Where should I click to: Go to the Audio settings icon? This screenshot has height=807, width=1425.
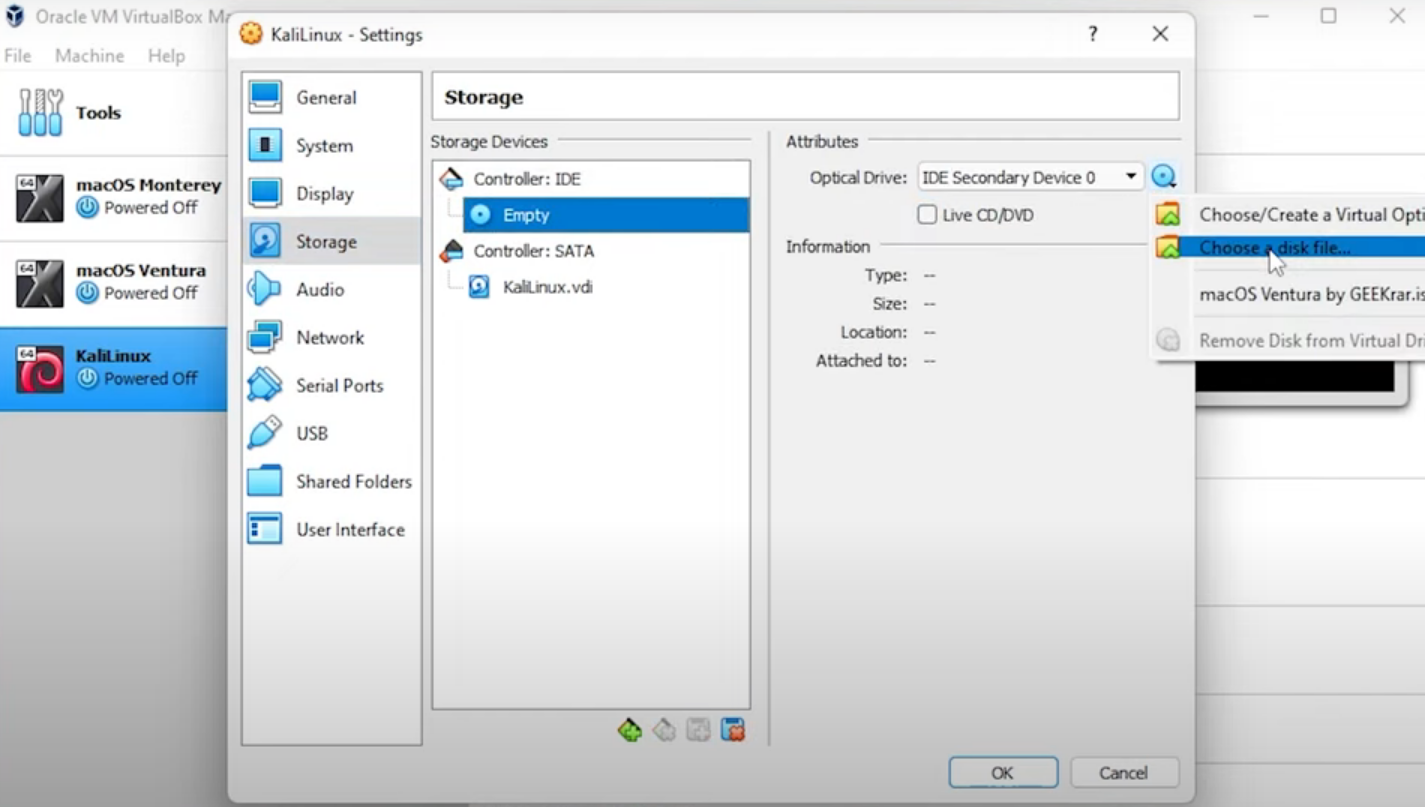[x=265, y=289]
